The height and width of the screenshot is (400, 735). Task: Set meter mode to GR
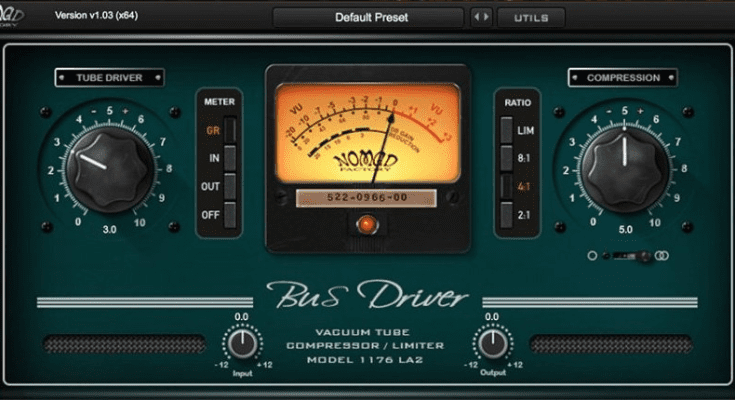230,130
